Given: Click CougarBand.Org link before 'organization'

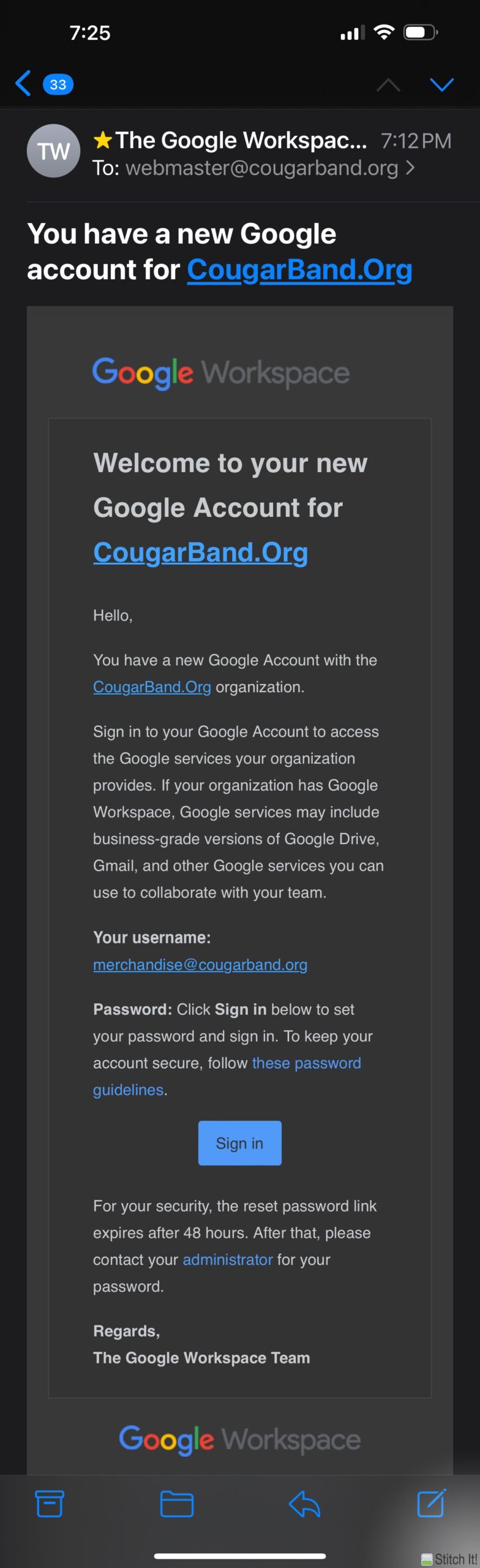Looking at the screenshot, I should (152, 687).
